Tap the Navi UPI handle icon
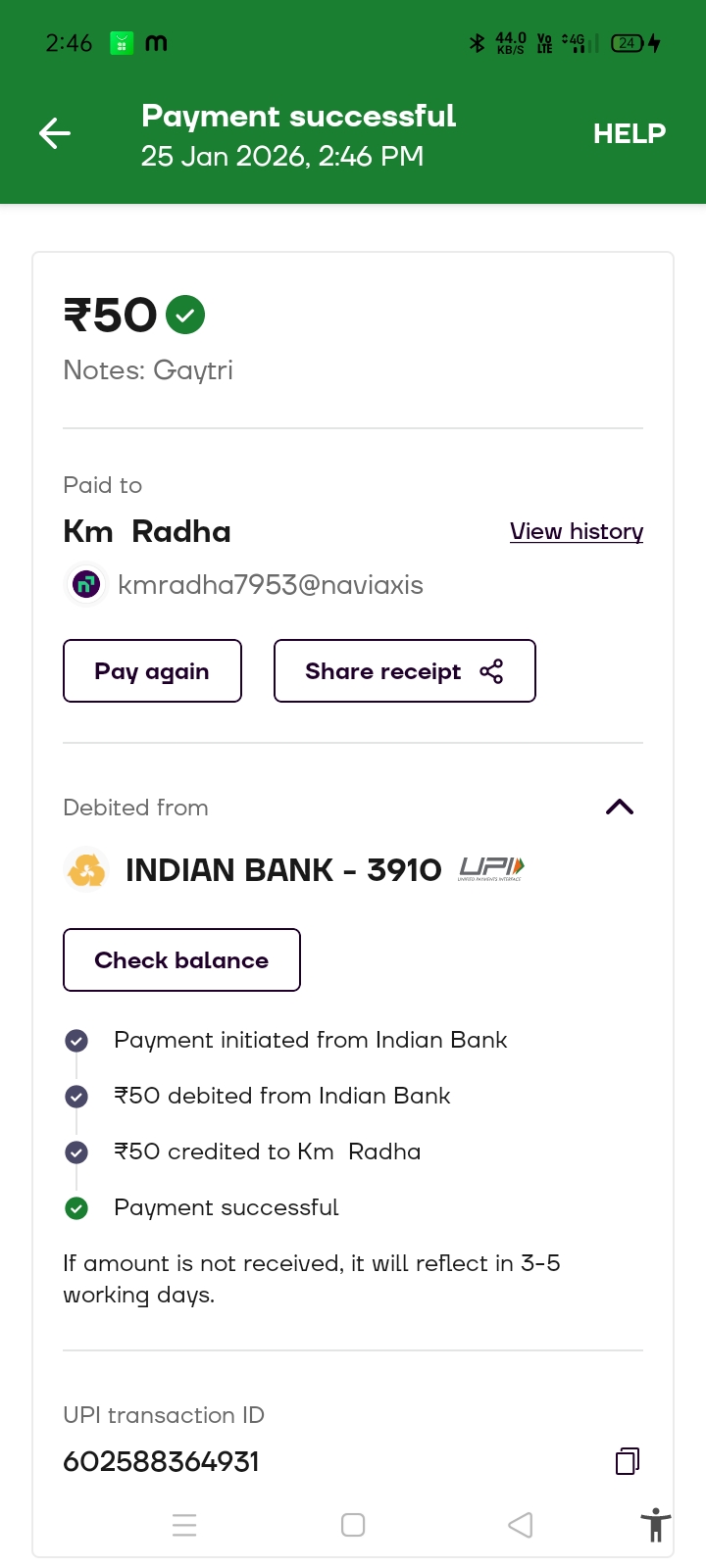Viewport: 706px width, 1568px height. click(86, 585)
